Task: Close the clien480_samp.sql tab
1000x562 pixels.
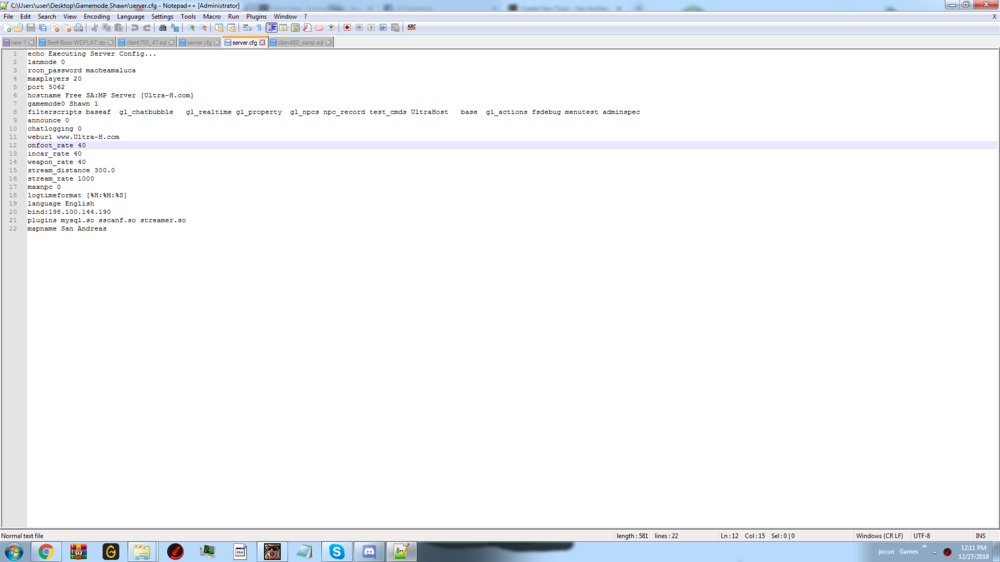Action: (x=328, y=43)
